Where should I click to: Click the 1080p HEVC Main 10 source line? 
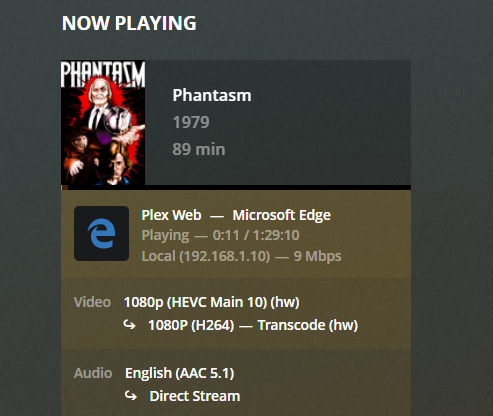(x=212, y=302)
